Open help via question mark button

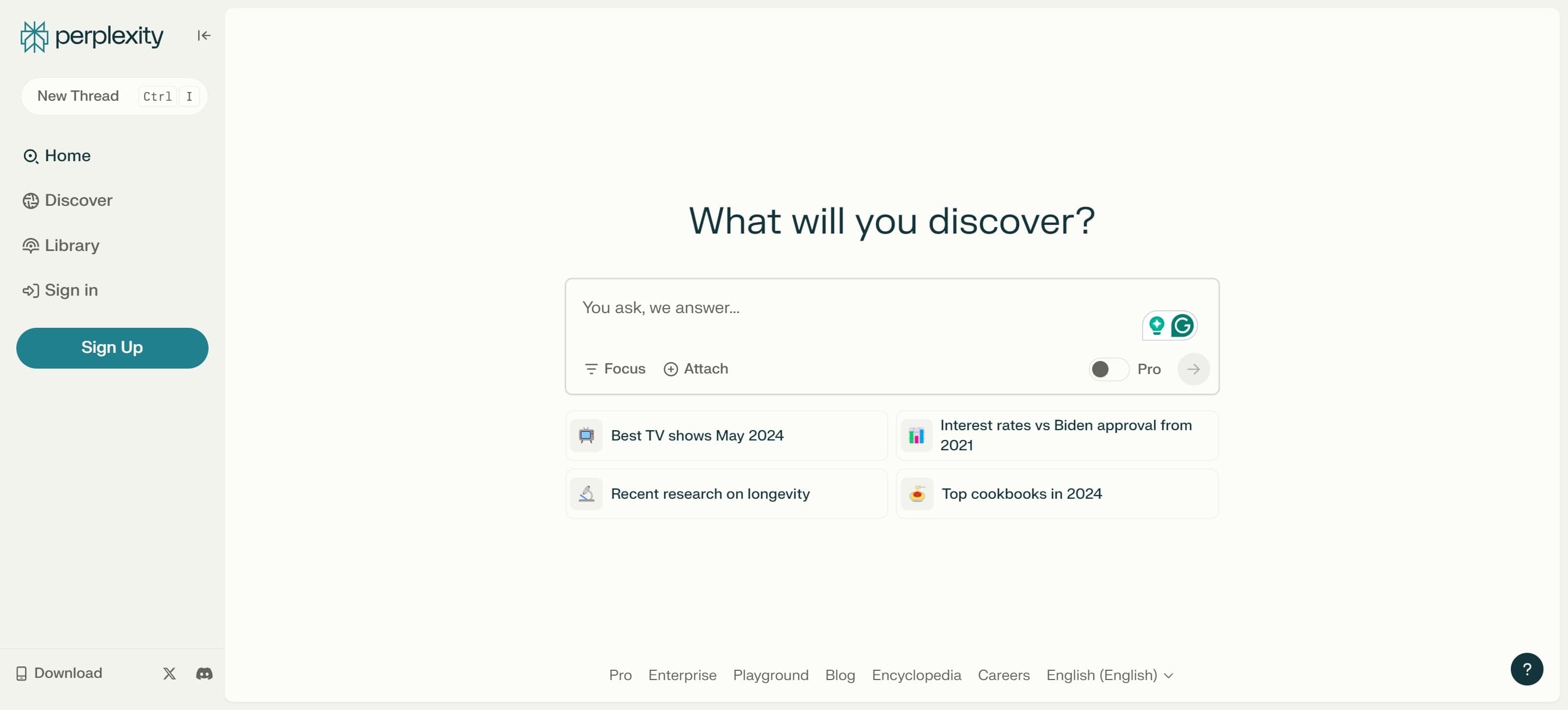(x=1526, y=669)
